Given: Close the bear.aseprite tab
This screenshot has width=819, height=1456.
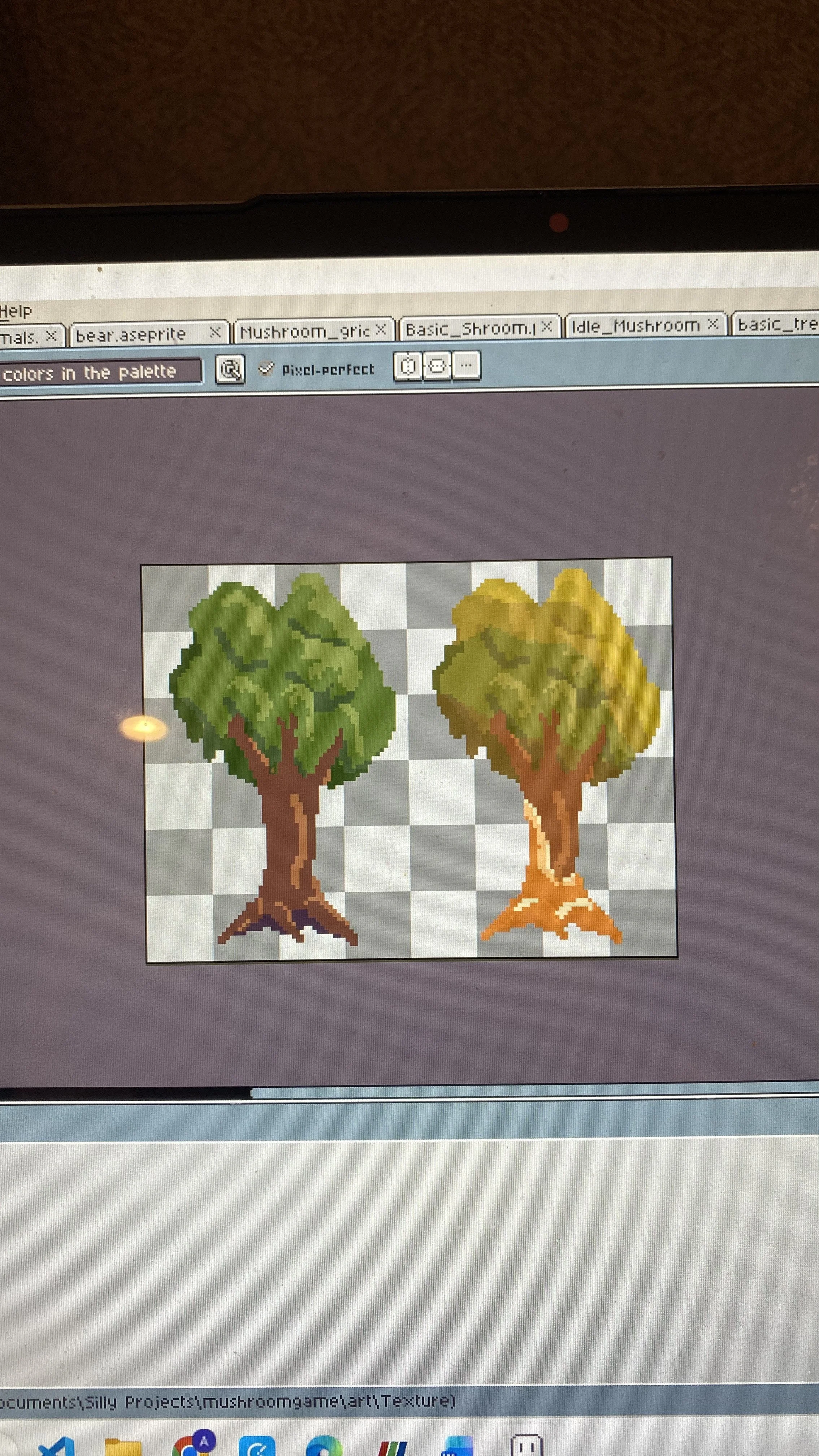Looking at the screenshot, I should click(x=215, y=333).
